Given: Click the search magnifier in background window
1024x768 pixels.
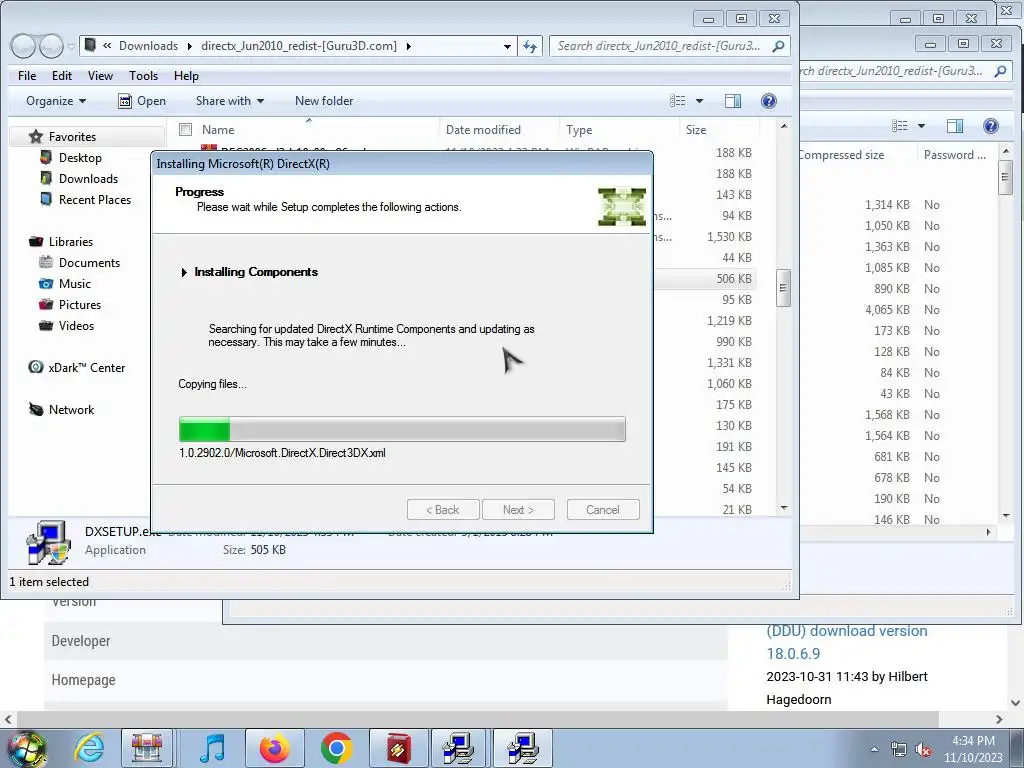Looking at the screenshot, I should click(1000, 71).
